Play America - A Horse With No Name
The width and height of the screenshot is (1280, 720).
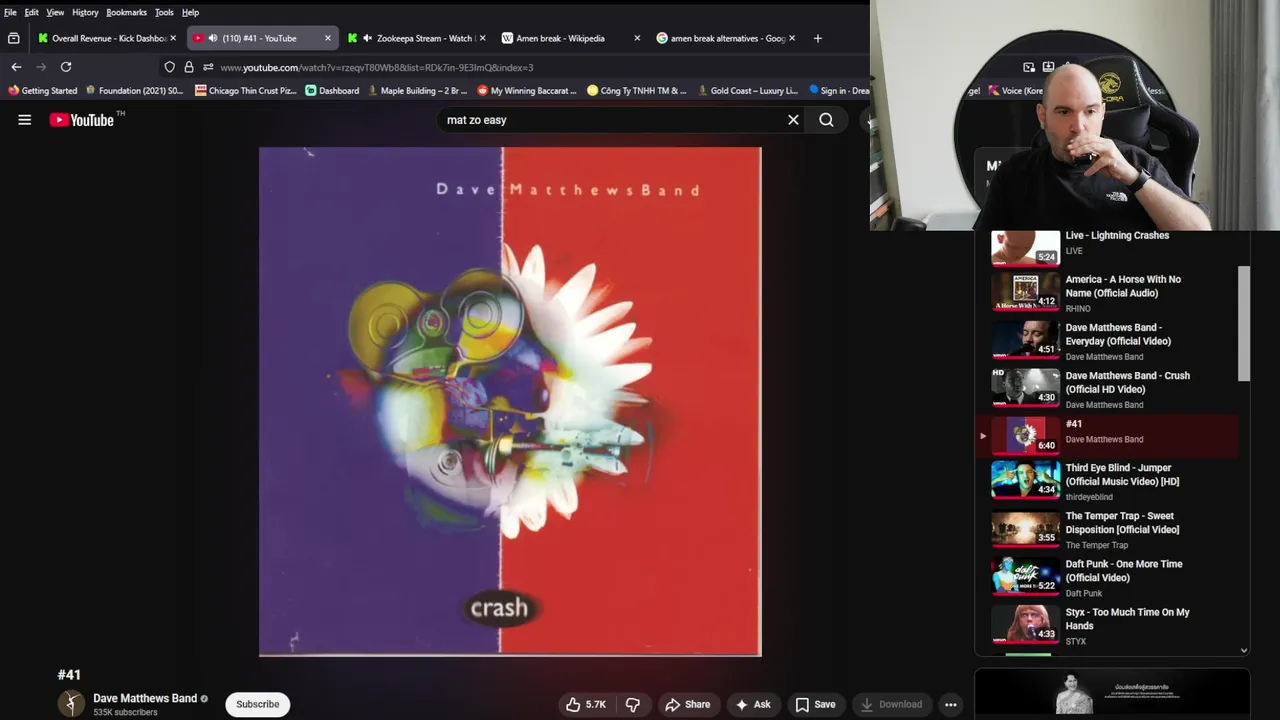(x=1108, y=293)
